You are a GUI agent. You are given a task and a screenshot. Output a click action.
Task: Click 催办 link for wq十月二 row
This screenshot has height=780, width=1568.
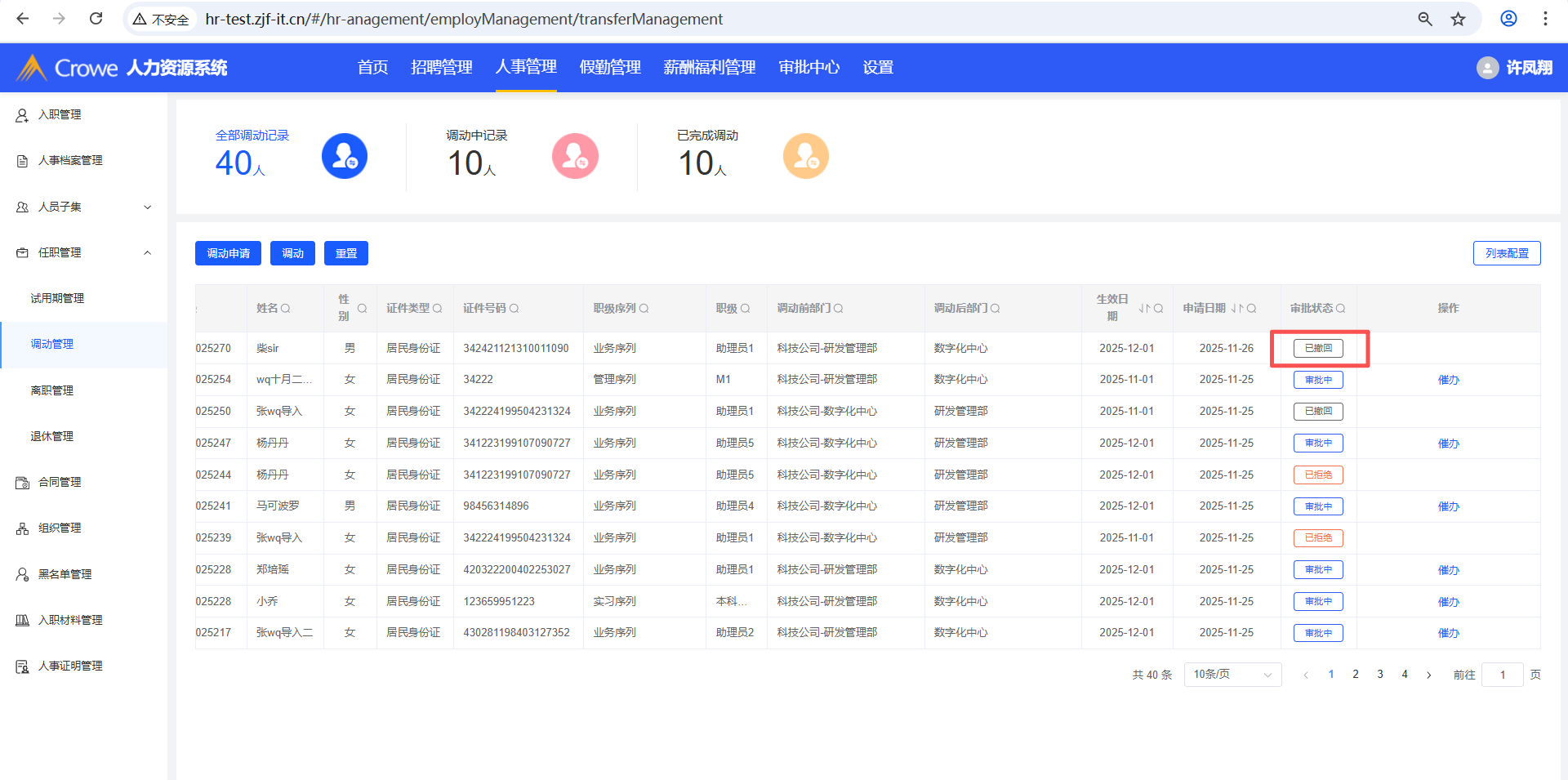pyautogui.click(x=1448, y=380)
